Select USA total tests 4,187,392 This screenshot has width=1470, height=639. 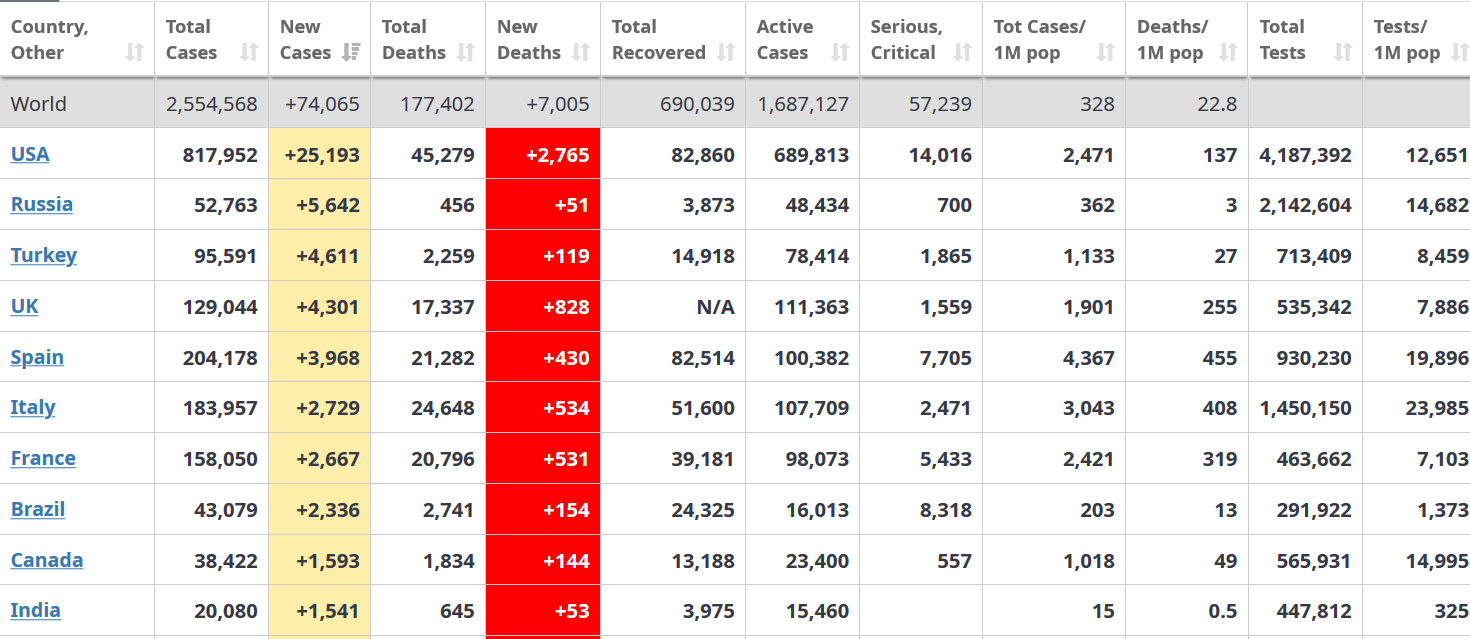(1306, 155)
